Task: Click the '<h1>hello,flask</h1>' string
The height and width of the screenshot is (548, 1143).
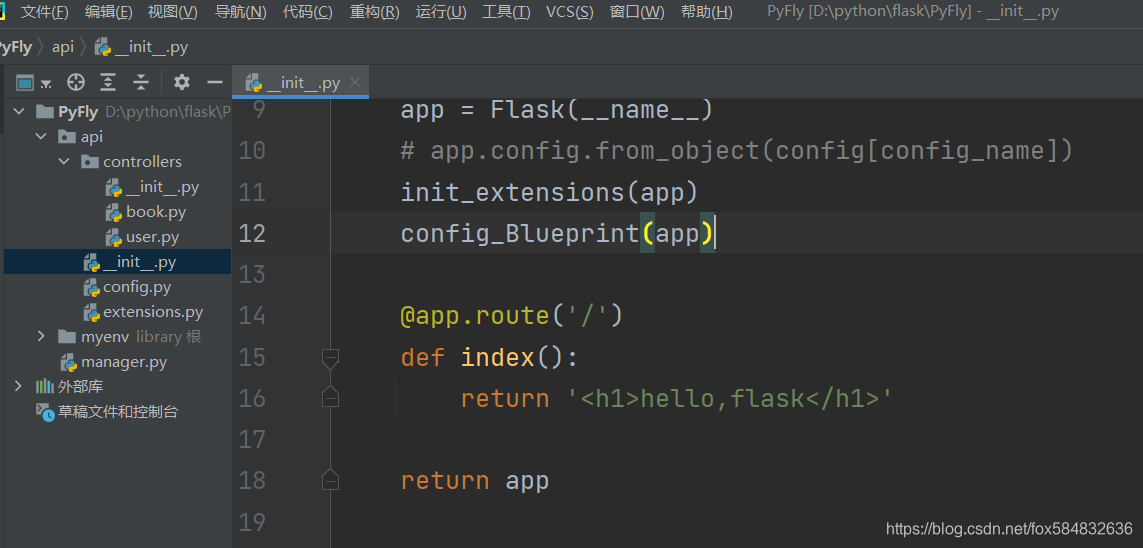Action: [729, 399]
